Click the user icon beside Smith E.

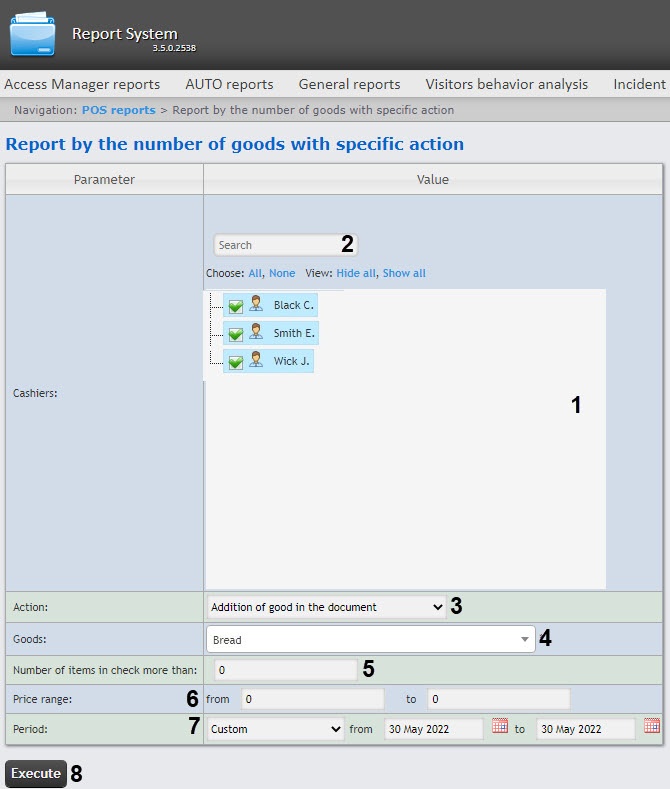tap(256, 332)
